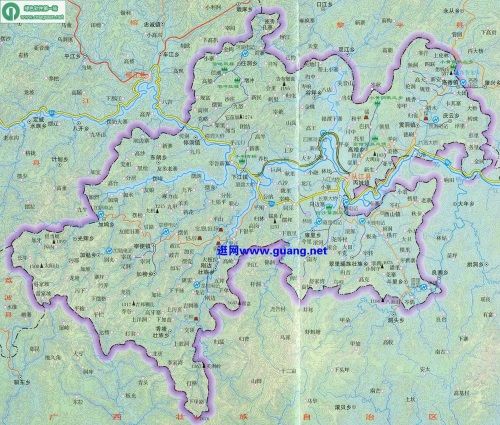500x425 pixels.
Task: Click the 下江镇 label
Action: point(240,177)
